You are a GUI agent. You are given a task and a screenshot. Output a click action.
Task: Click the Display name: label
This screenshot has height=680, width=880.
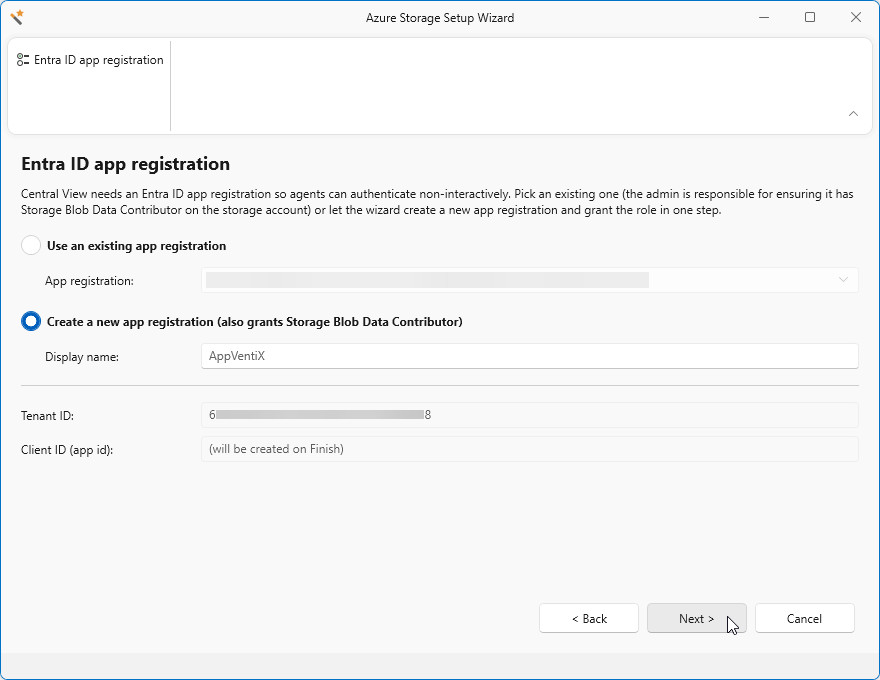(x=82, y=357)
